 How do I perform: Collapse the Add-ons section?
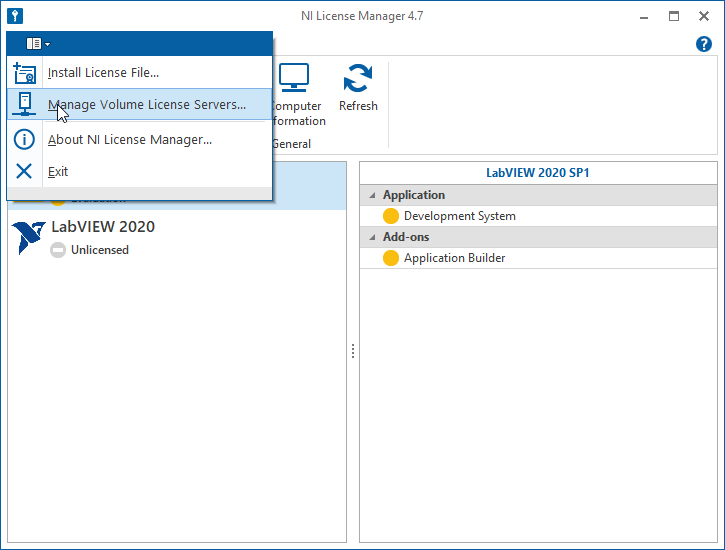coord(372,237)
